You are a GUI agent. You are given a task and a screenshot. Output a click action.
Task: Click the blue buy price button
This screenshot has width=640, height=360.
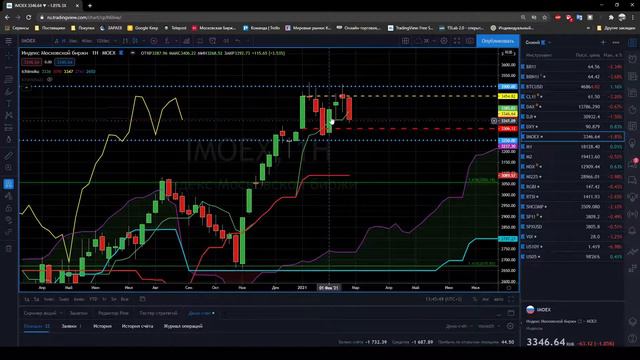pyautogui.click(x=64, y=62)
